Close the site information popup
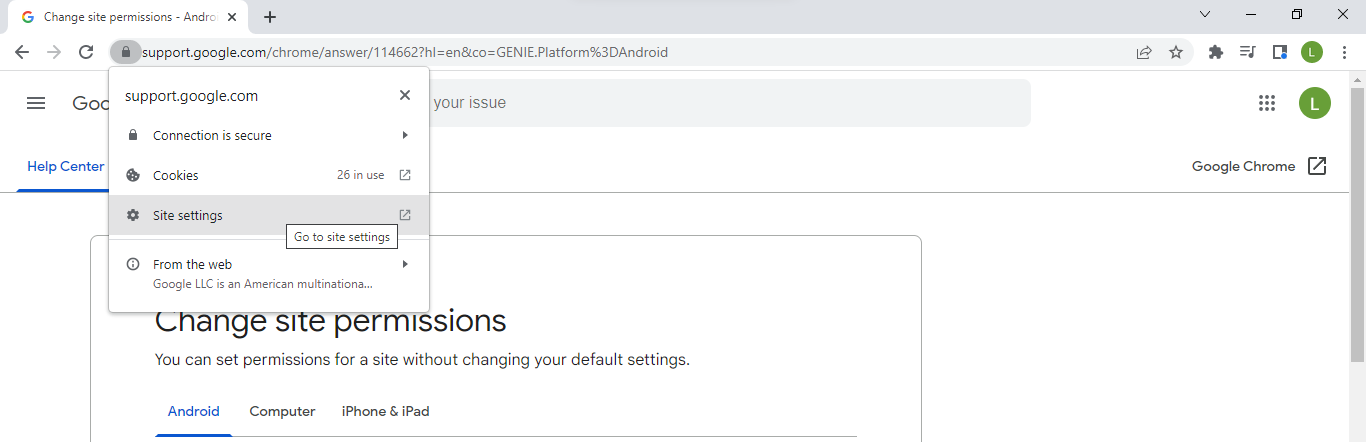Image resolution: width=1366 pixels, height=442 pixels. pyautogui.click(x=405, y=95)
